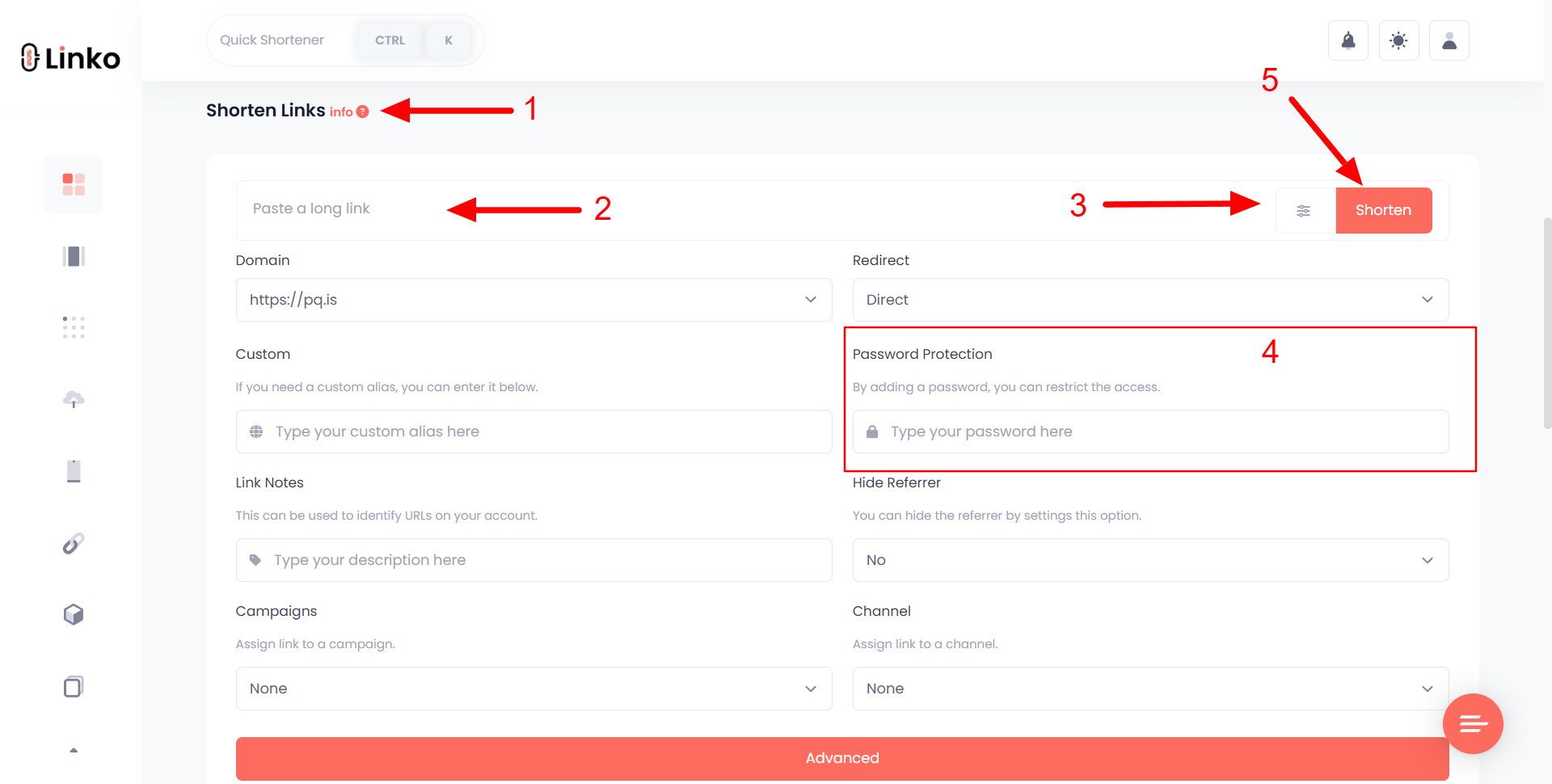The width and height of the screenshot is (1552, 784).
Task: Click the Linko logo
Action: point(70,57)
